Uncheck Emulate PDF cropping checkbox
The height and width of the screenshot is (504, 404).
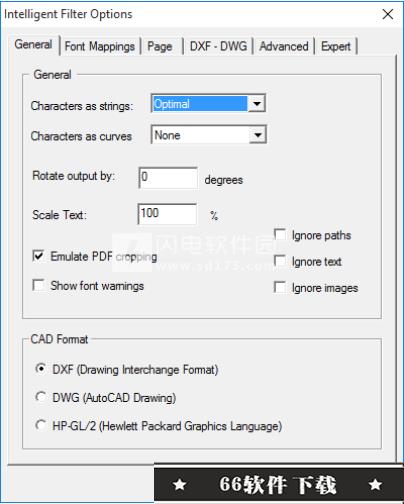tap(38, 256)
